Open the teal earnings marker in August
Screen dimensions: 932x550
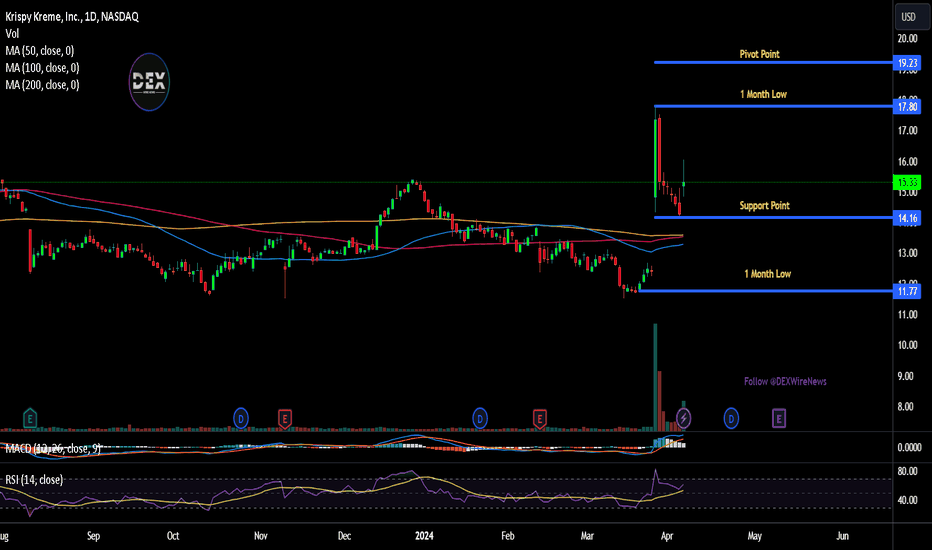30,419
